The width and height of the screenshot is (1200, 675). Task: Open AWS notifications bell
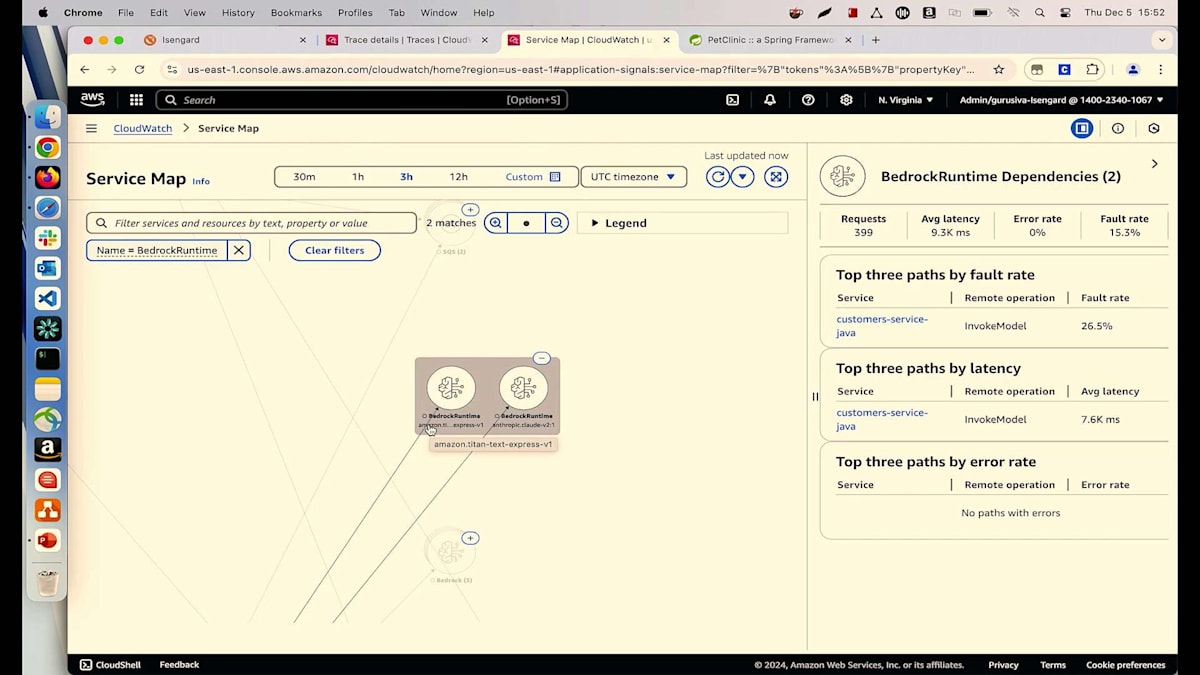tap(770, 100)
